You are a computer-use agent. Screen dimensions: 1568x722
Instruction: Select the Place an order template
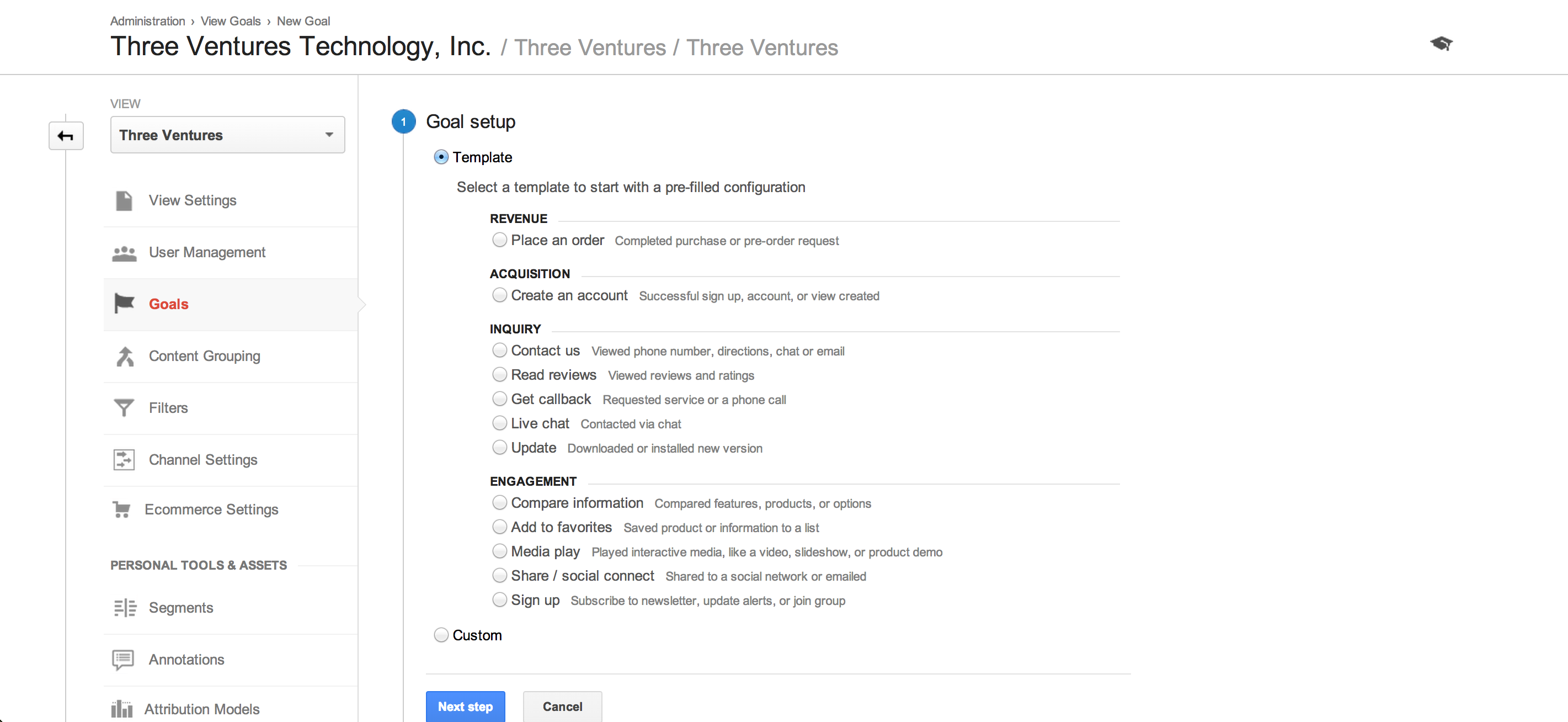pyautogui.click(x=499, y=240)
